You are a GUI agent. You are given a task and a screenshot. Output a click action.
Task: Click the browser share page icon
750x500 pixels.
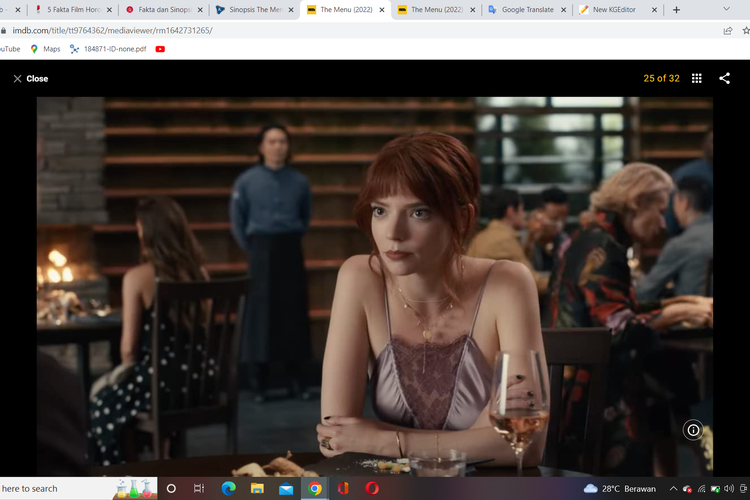point(727,30)
